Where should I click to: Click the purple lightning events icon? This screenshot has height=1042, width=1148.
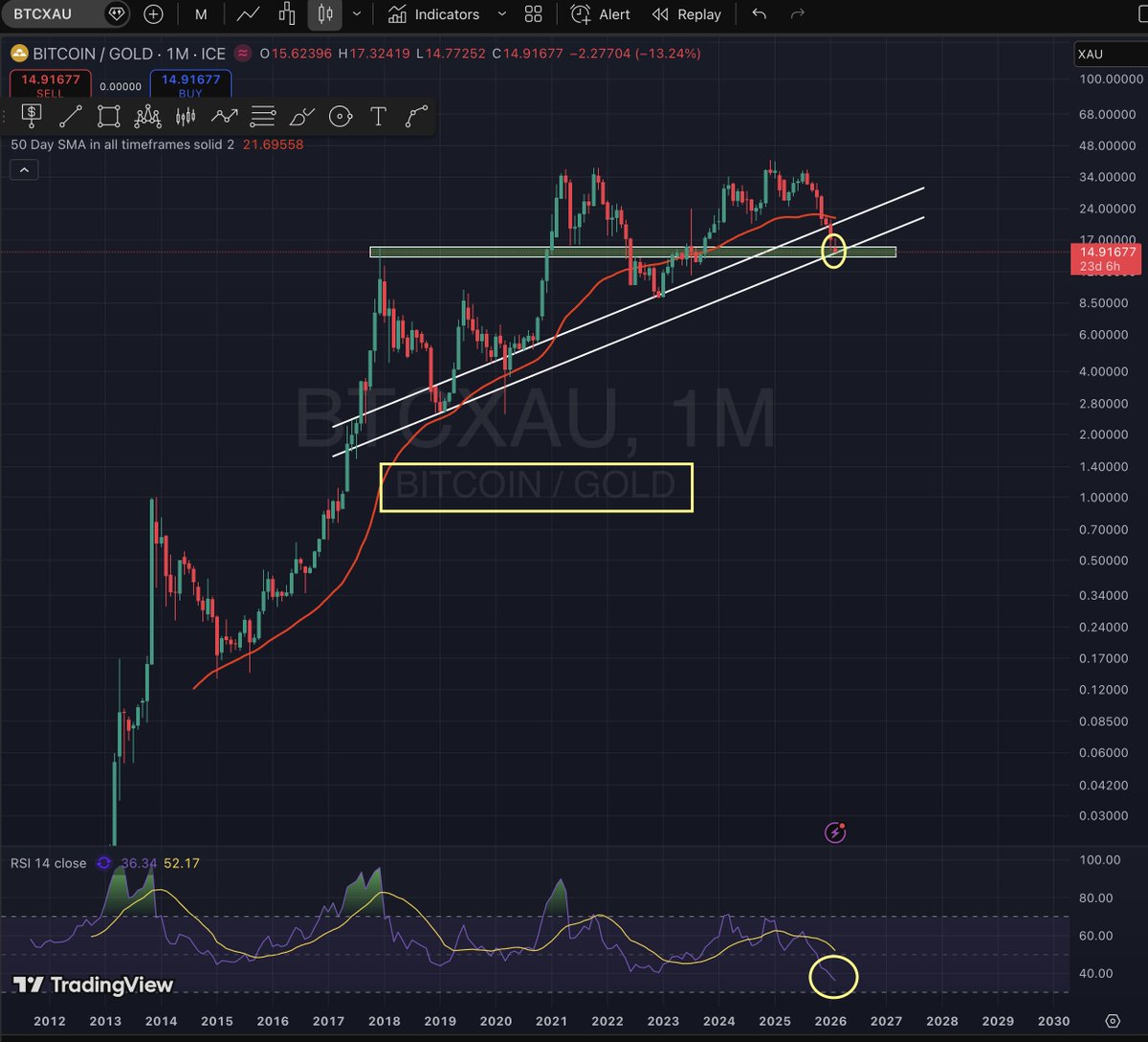tap(835, 832)
